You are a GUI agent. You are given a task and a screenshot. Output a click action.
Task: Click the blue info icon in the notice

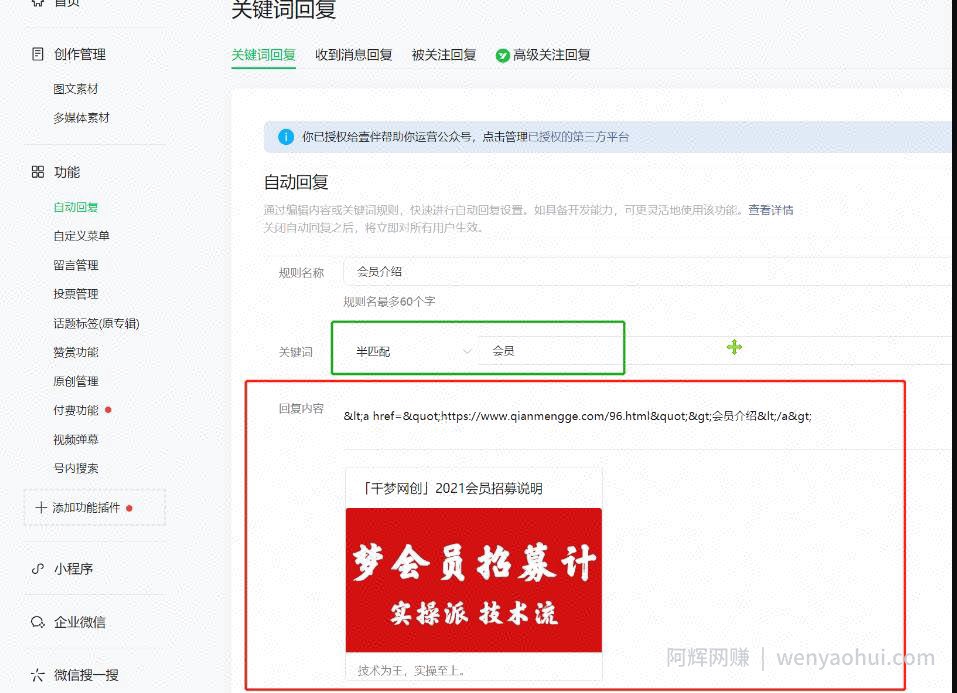click(286, 137)
